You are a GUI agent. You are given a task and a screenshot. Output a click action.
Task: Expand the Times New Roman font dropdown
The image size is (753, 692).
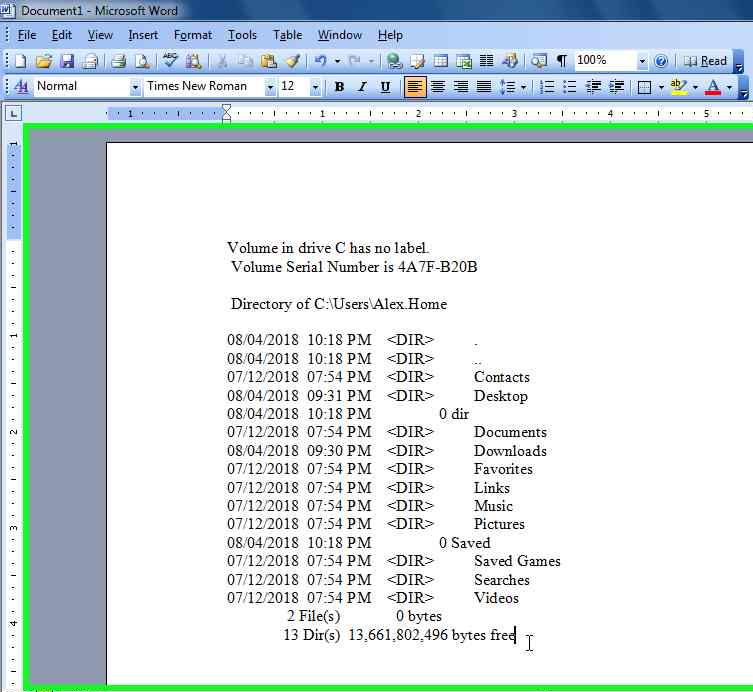click(270, 87)
